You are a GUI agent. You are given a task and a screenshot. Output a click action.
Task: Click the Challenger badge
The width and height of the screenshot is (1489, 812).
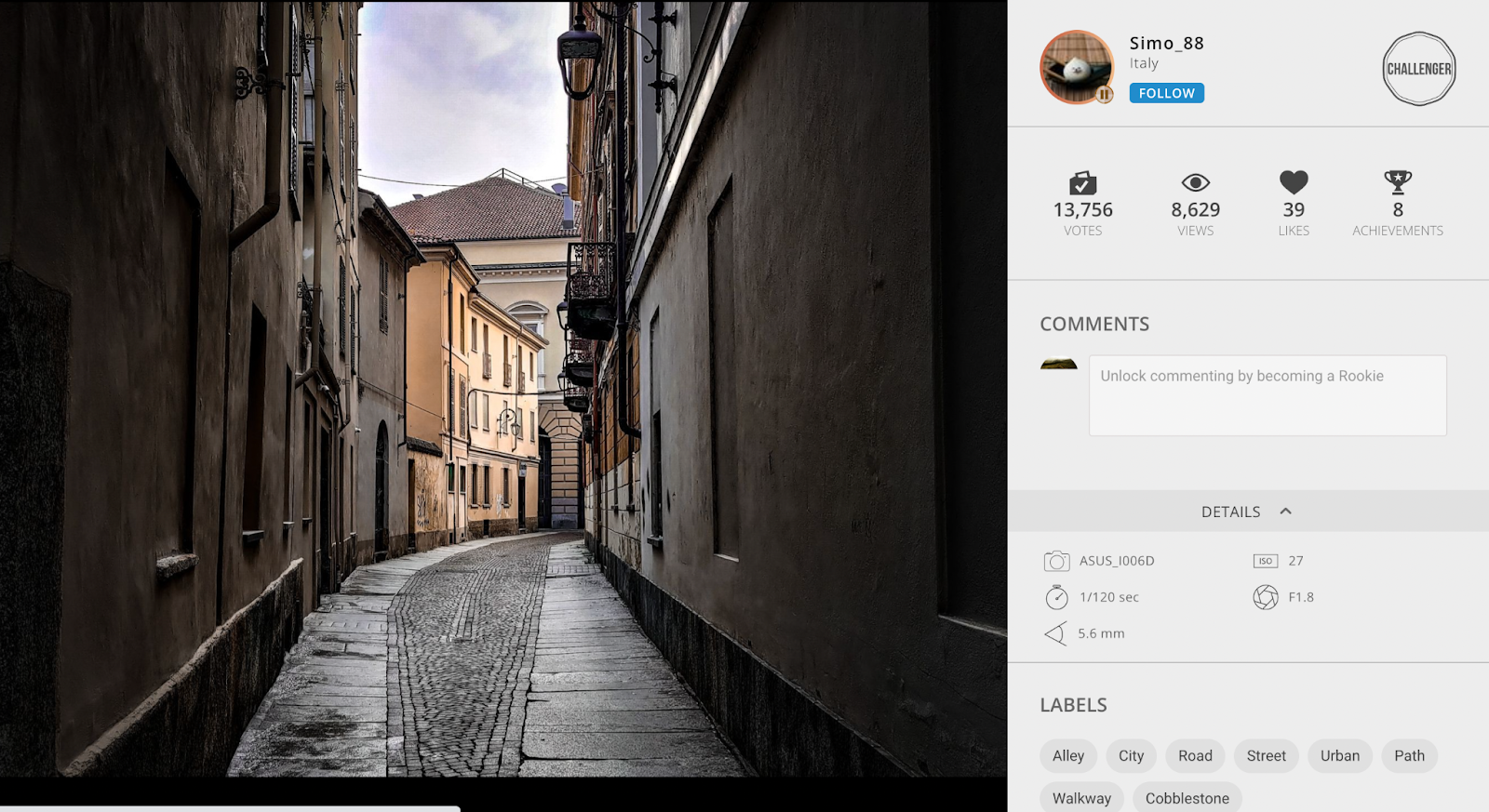click(x=1418, y=69)
